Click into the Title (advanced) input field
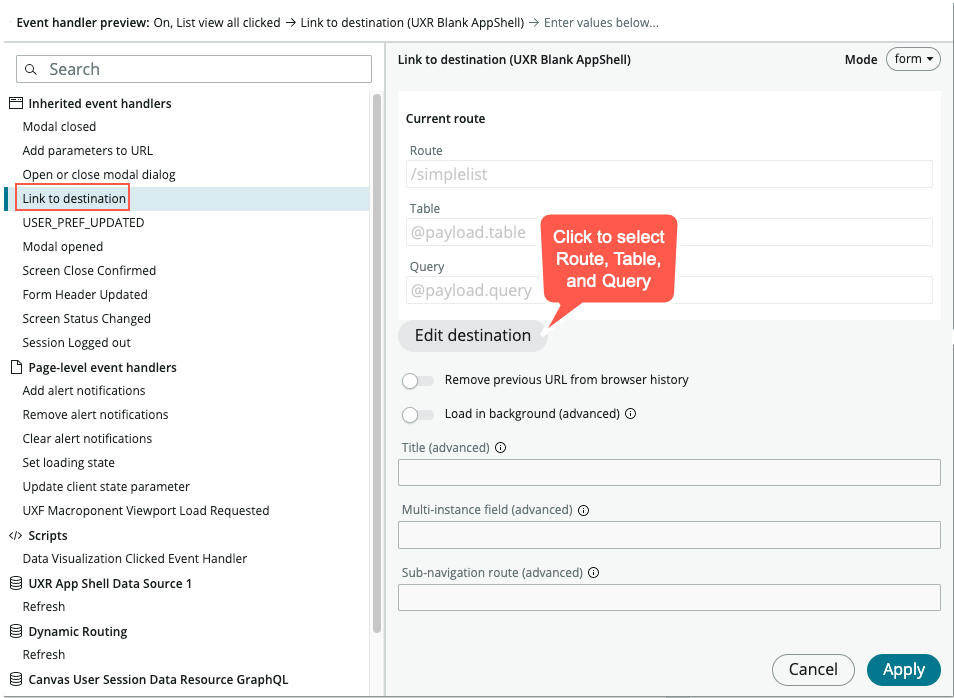The height and width of the screenshot is (698, 954). click(669, 472)
